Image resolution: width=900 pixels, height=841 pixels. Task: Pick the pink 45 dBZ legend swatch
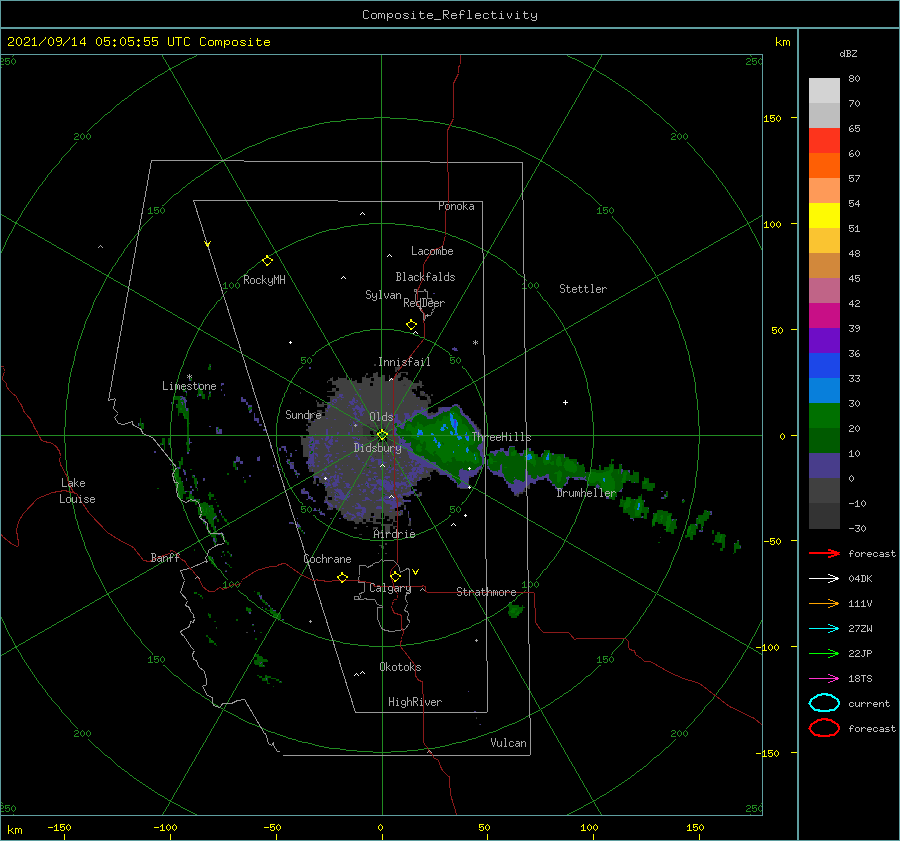pos(824,290)
